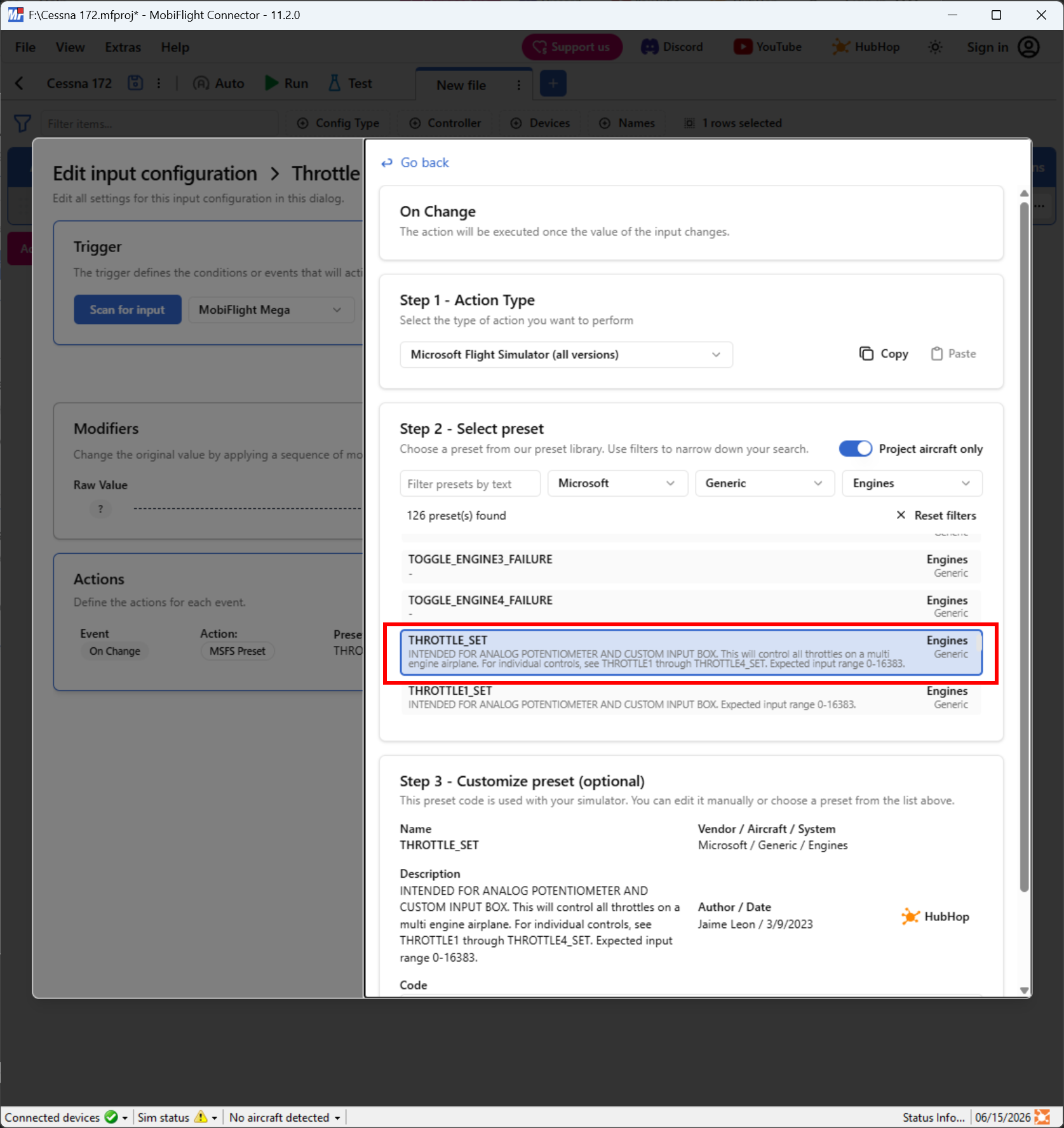This screenshot has width=1064, height=1128.
Task: Toggle the light/dark theme sun icon
Action: [935, 47]
